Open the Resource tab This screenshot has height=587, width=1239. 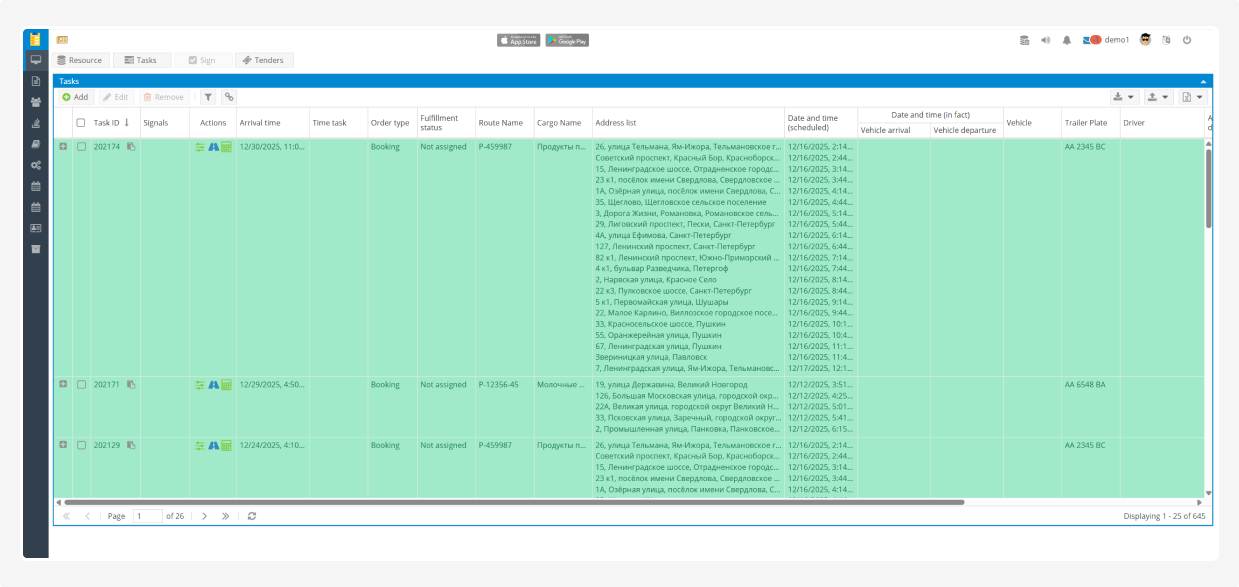click(80, 60)
